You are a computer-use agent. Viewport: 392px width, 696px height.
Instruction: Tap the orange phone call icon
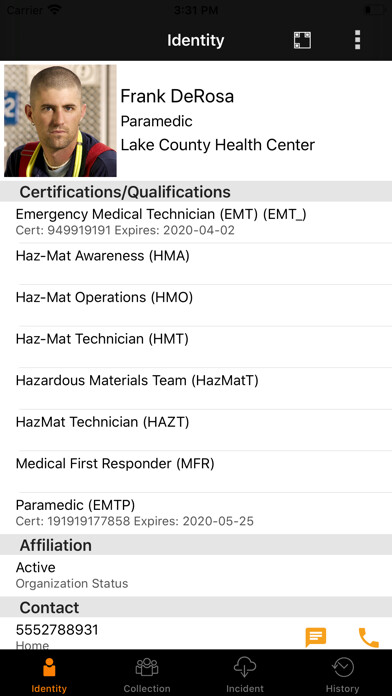click(x=368, y=637)
